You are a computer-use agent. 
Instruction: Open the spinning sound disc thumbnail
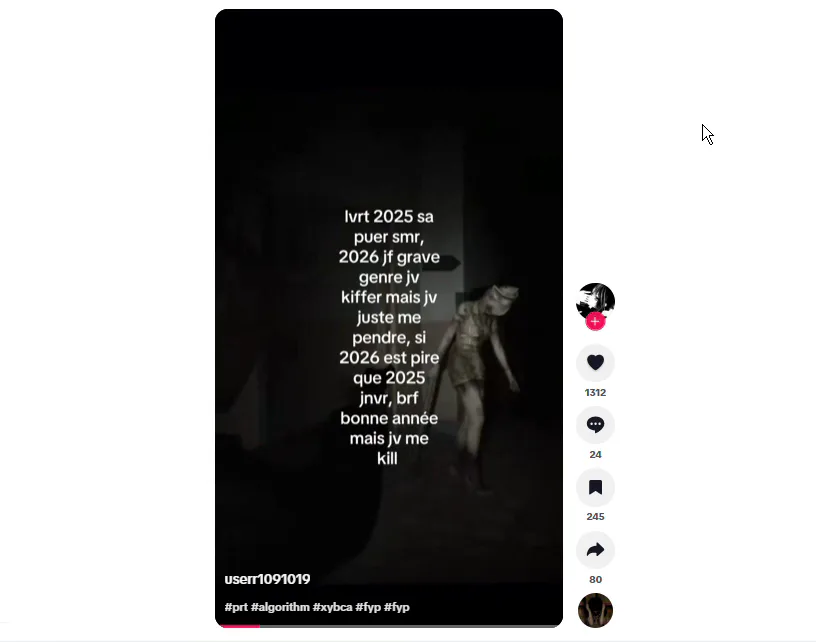(595, 610)
